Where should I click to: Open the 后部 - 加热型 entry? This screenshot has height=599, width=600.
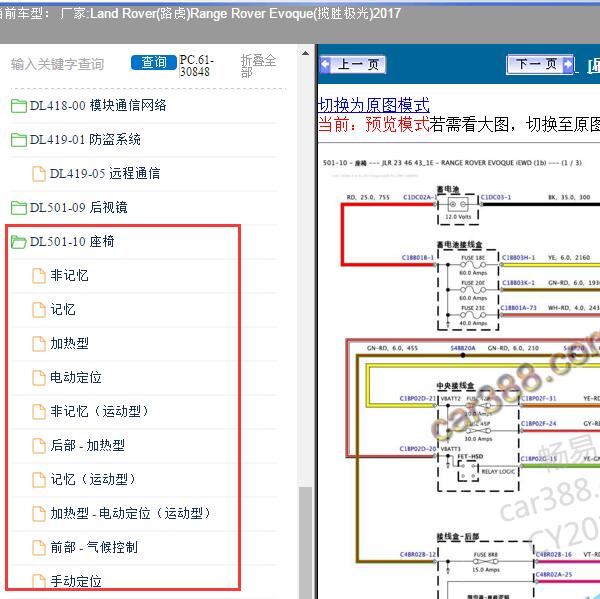pos(87,446)
